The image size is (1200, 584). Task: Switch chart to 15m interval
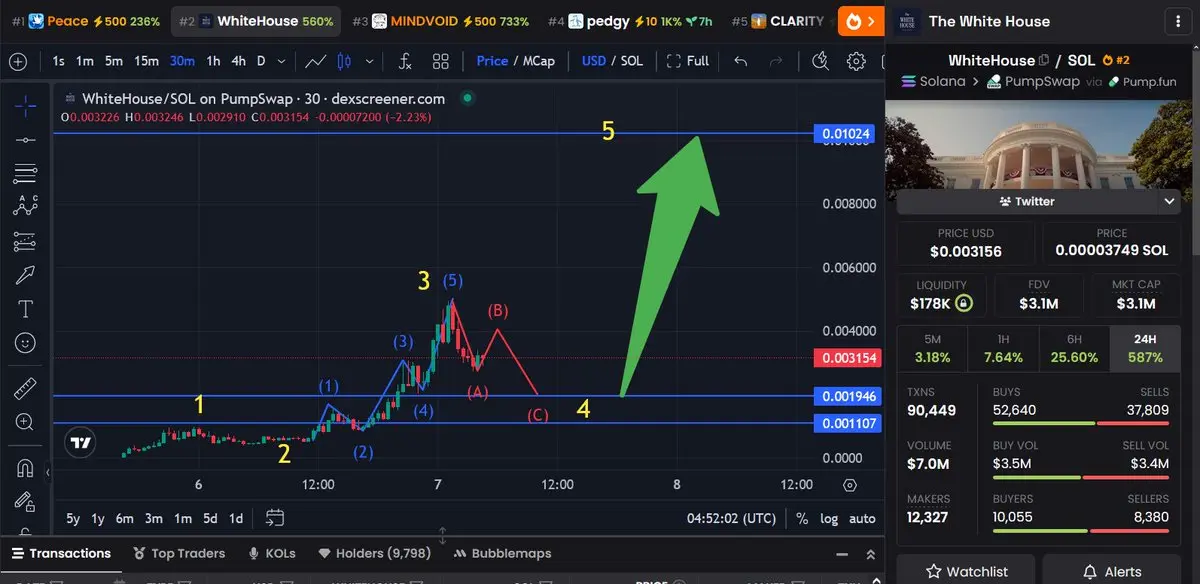(x=147, y=61)
